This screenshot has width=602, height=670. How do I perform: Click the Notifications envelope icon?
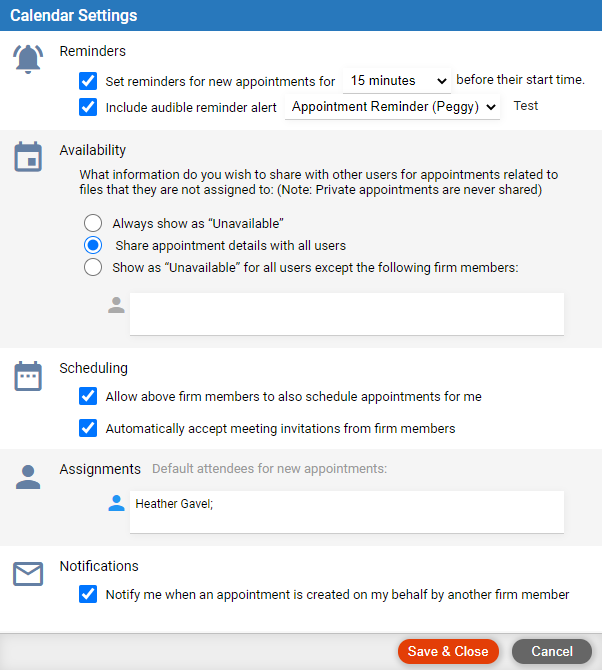28,573
